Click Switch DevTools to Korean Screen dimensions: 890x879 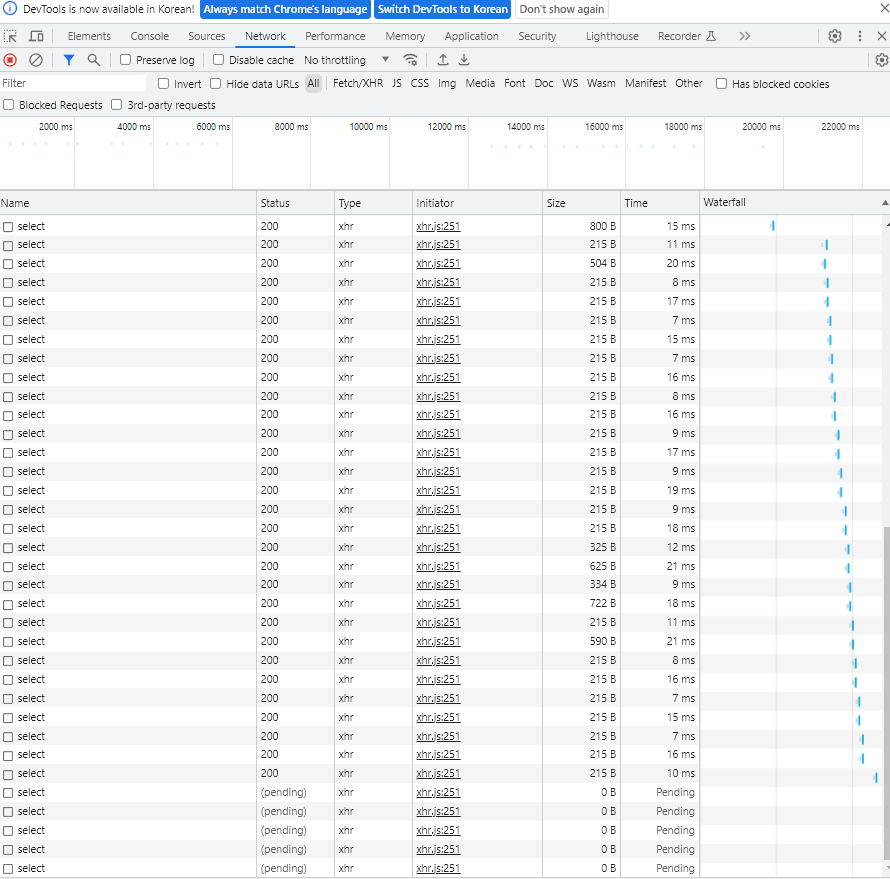443,9
